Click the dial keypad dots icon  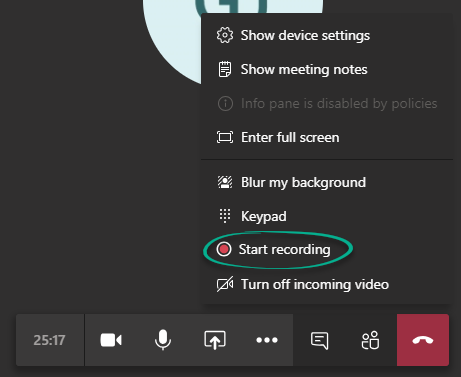225,216
